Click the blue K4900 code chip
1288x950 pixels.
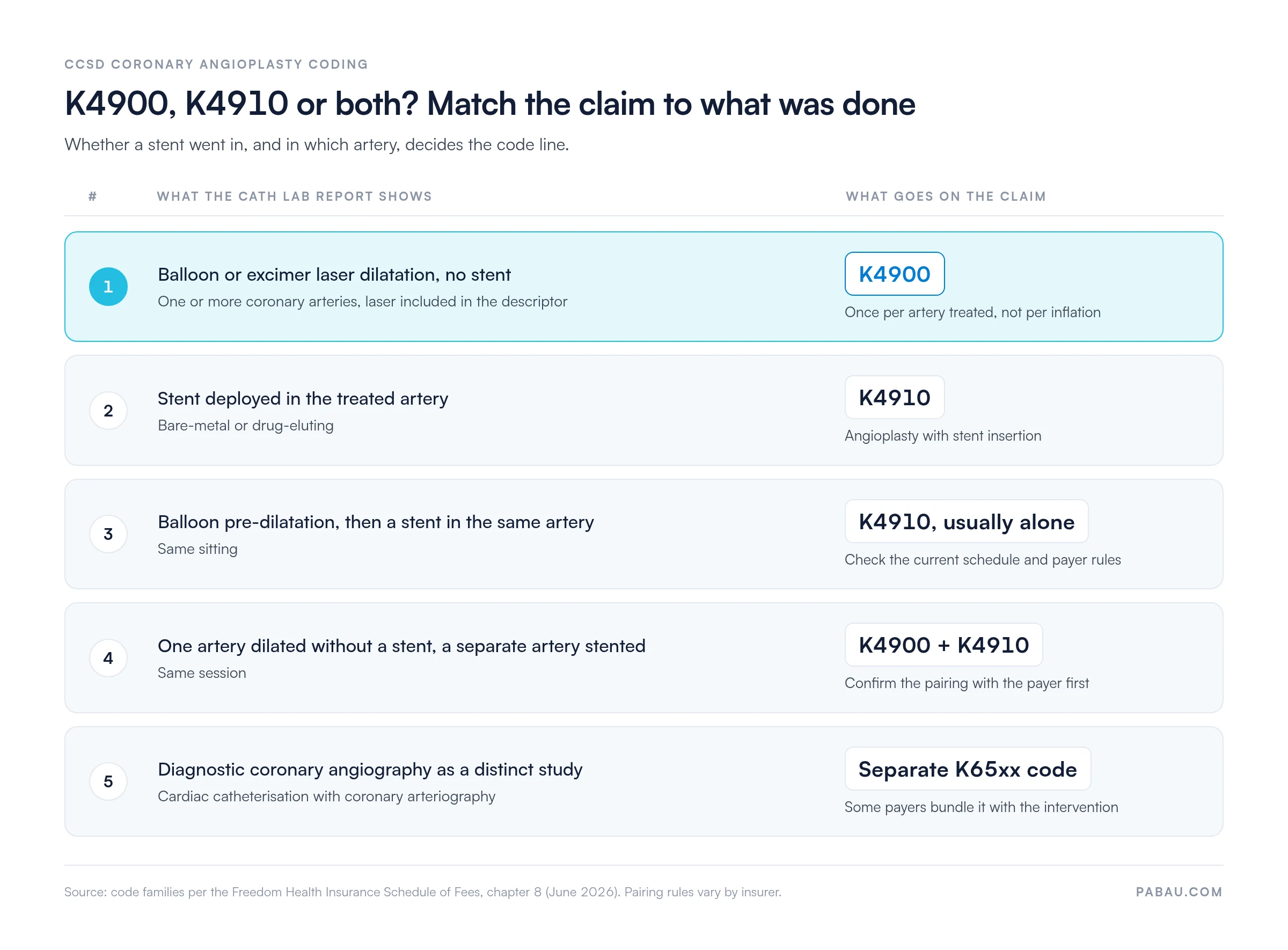coord(894,274)
